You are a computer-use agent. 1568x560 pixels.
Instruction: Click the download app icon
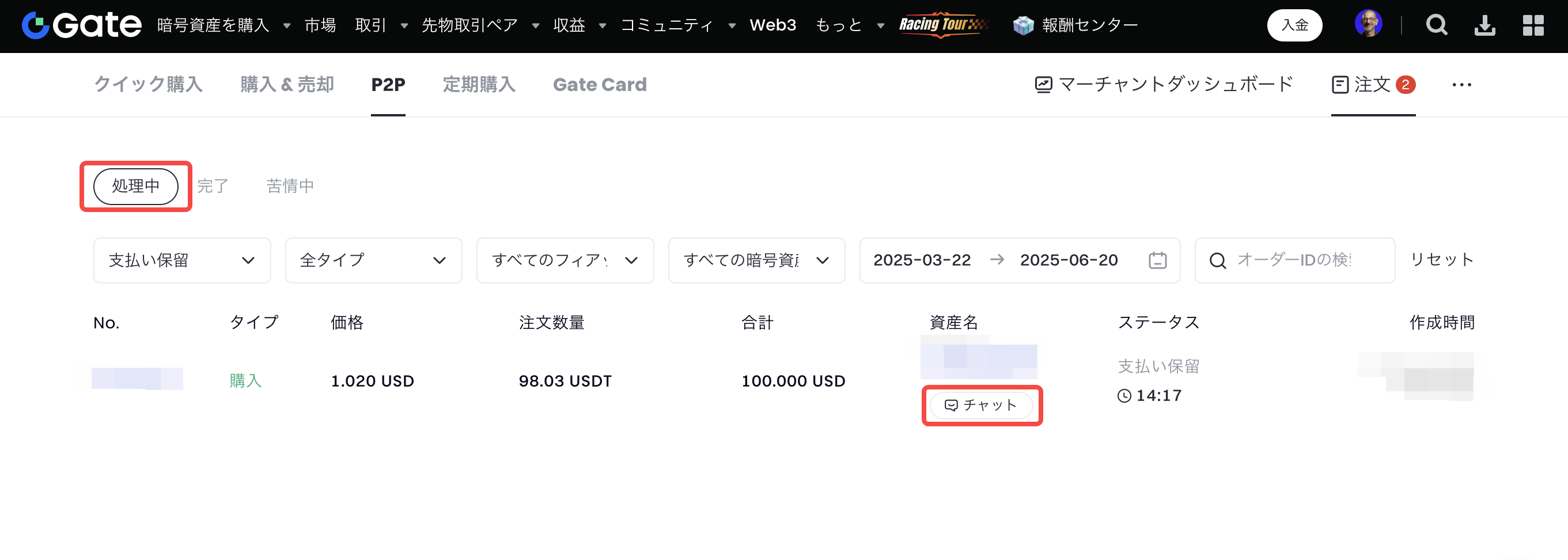[x=1484, y=25]
